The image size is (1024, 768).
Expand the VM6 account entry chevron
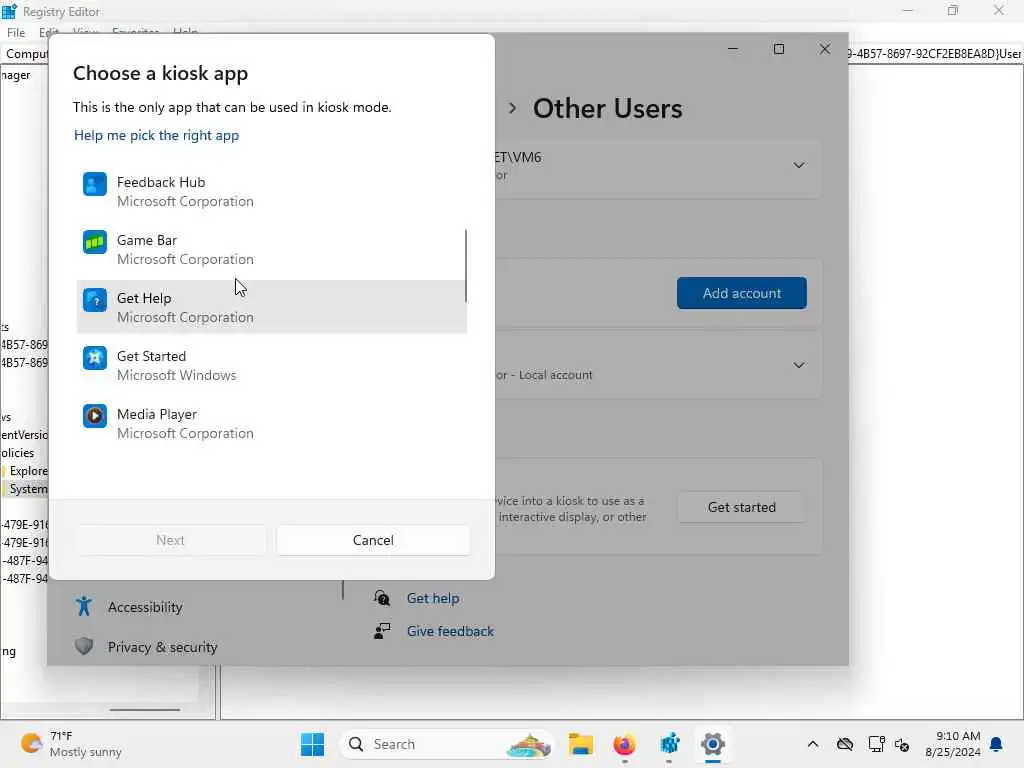pos(799,165)
